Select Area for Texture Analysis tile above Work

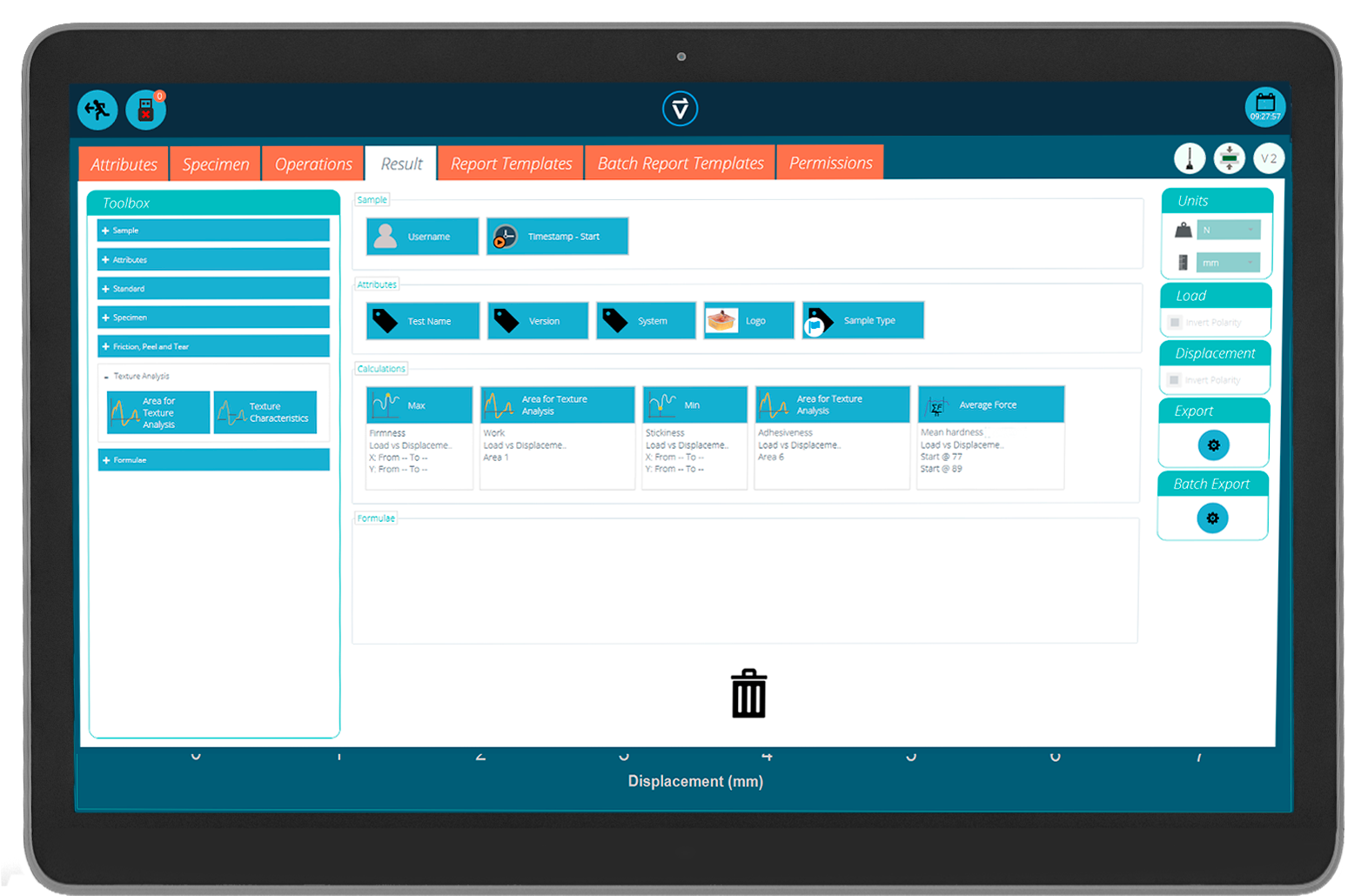click(x=557, y=405)
